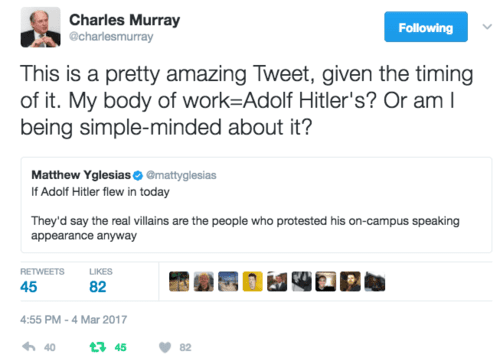Open the quoted Yglesias tweet card
This screenshot has width=500, height=361.
(256, 205)
